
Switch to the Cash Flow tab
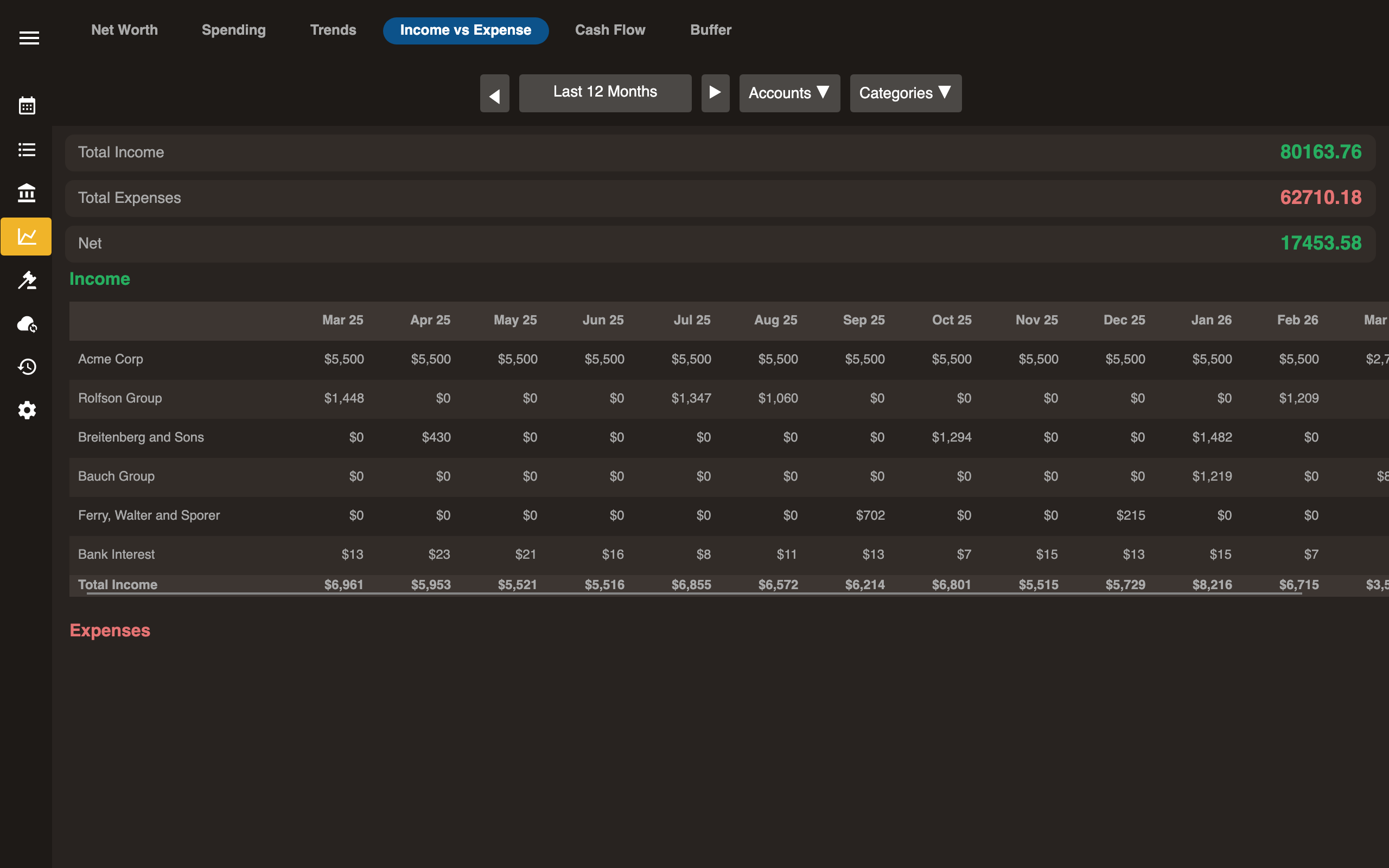point(609,30)
